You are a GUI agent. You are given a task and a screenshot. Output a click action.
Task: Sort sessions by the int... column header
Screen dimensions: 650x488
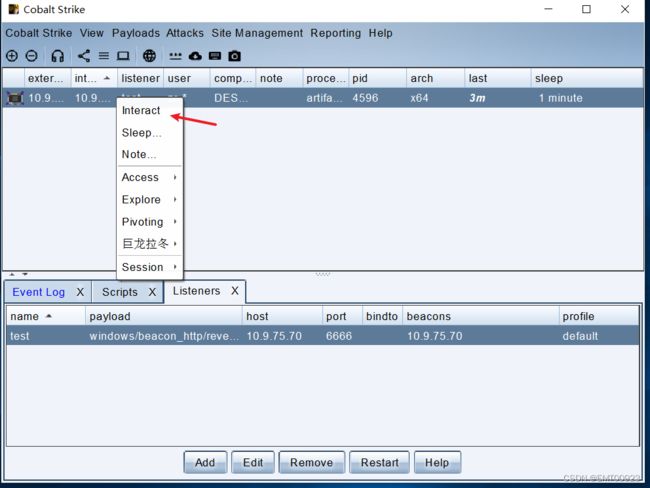(94, 78)
